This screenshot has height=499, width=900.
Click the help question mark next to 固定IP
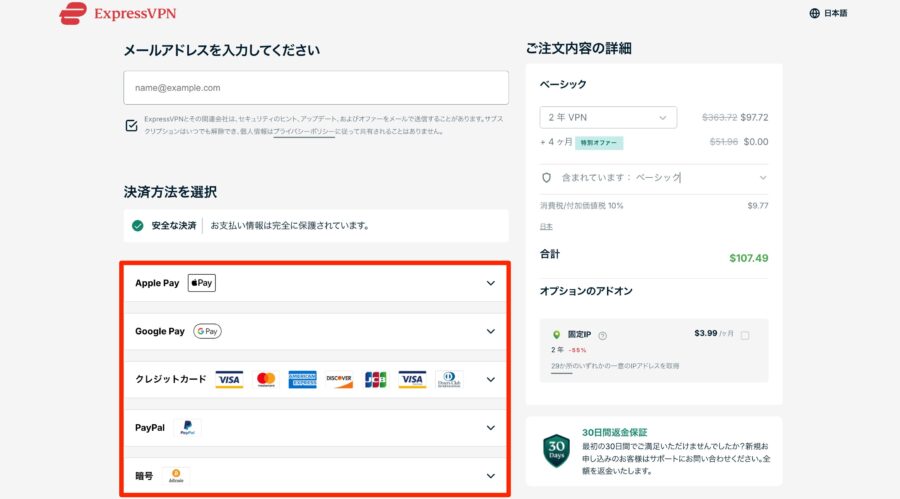pyautogui.click(x=602, y=335)
